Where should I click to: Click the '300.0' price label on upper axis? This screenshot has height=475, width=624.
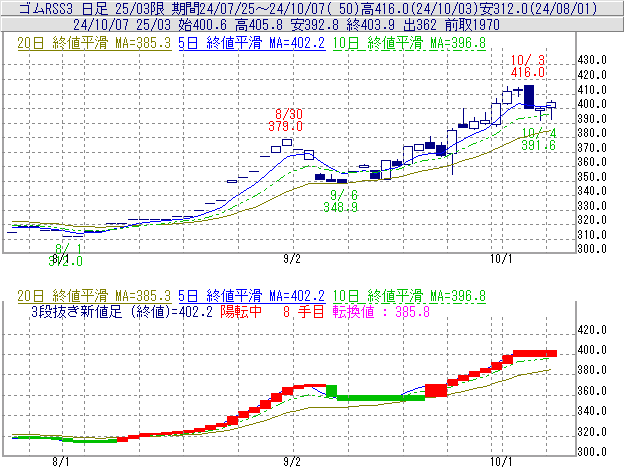pyautogui.click(x=592, y=249)
